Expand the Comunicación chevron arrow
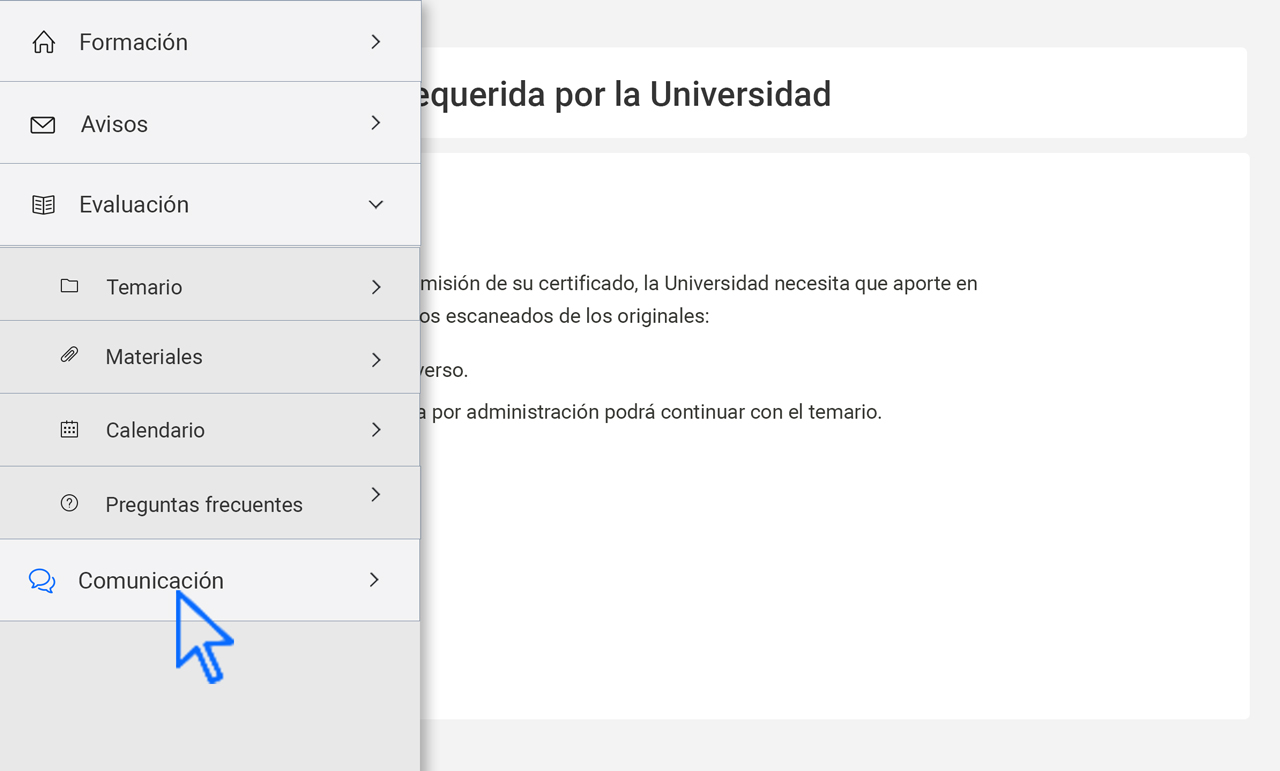Screen dimensions: 1280x771 coord(374,579)
